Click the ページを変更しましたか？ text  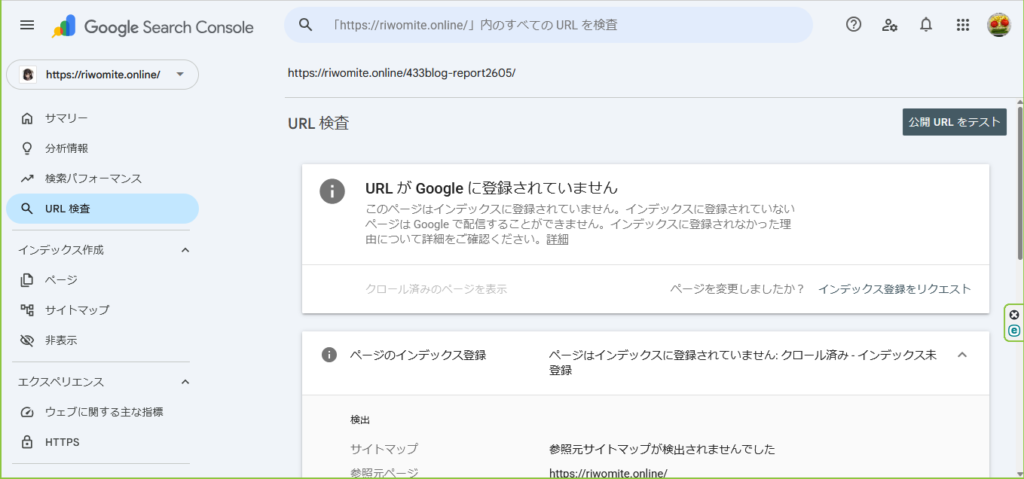[737, 289]
